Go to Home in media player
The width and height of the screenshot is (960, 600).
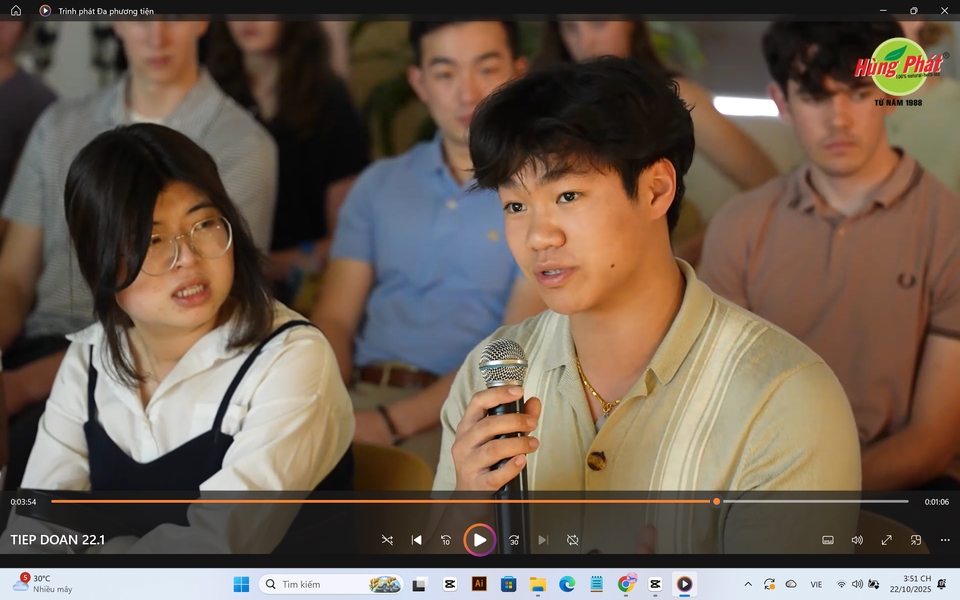point(16,10)
